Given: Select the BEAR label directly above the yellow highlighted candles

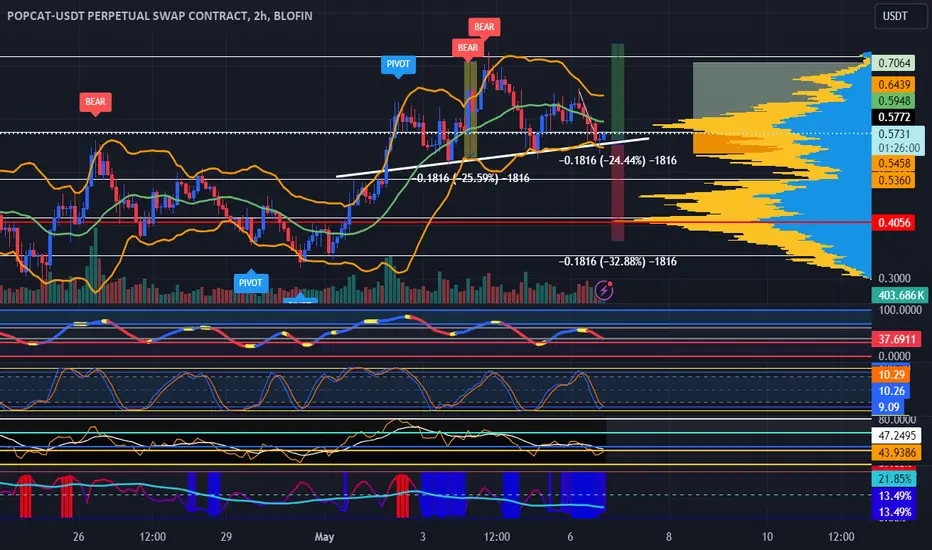Looking at the screenshot, I should [468, 48].
